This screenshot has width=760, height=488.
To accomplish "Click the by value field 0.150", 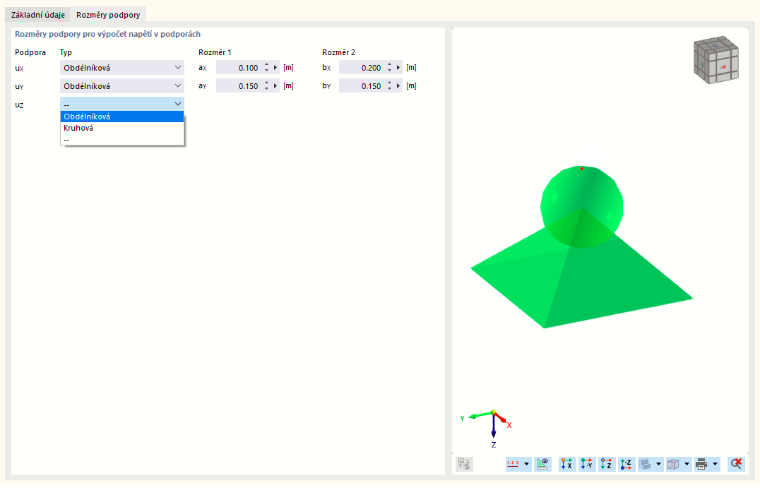I will [361, 86].
